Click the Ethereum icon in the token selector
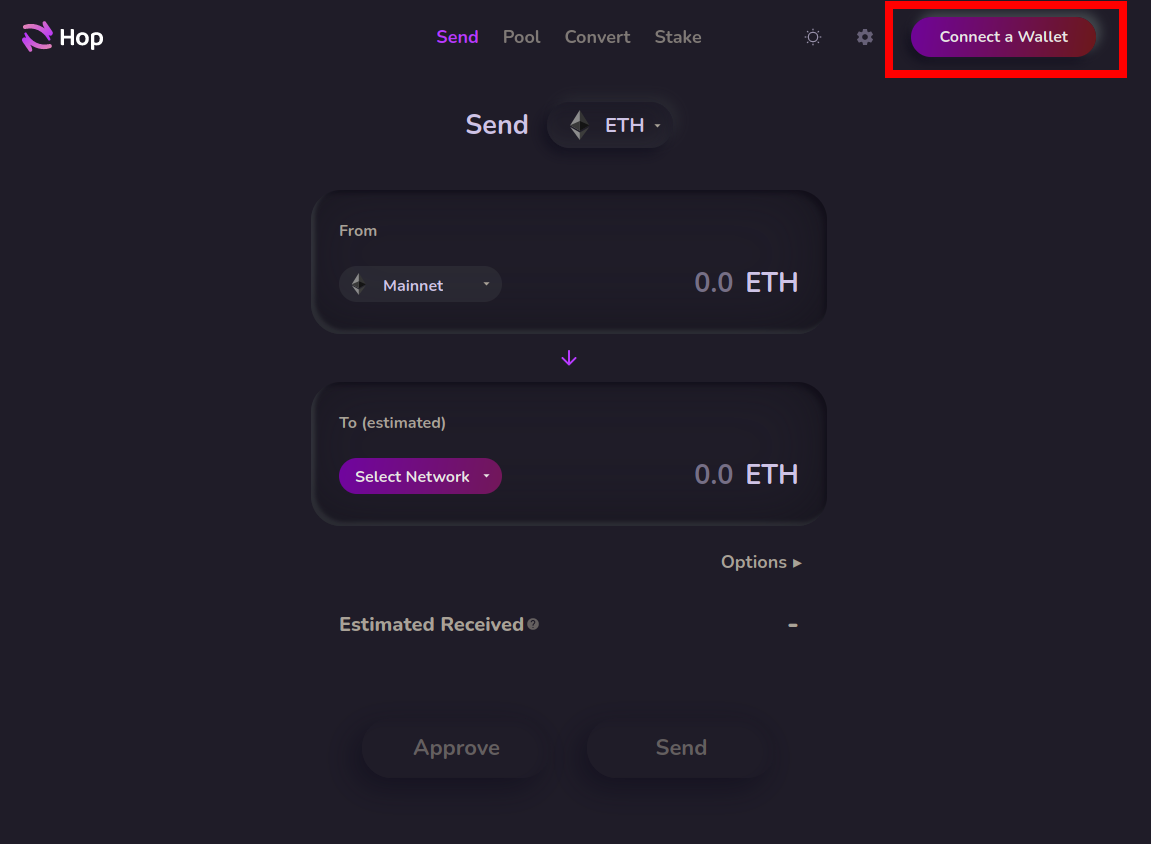1151x844 pixels. click(578, 124)
